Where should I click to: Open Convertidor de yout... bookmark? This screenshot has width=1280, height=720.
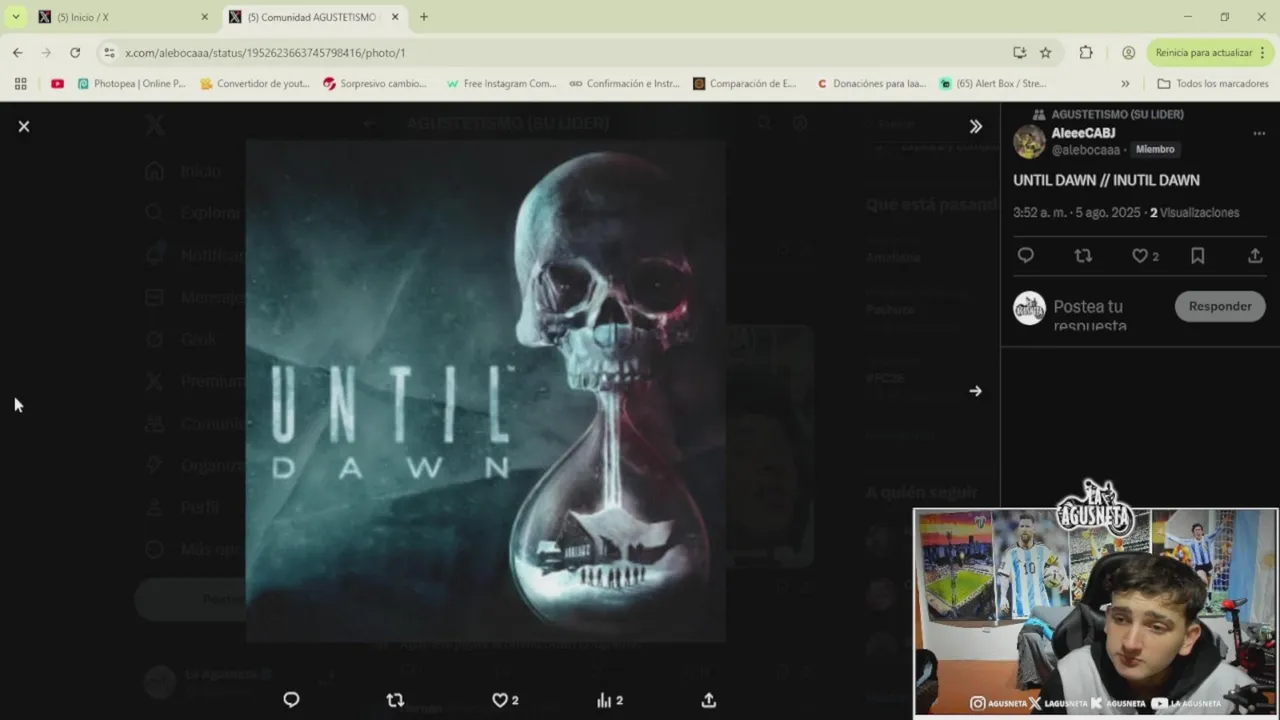pos(255,84)
